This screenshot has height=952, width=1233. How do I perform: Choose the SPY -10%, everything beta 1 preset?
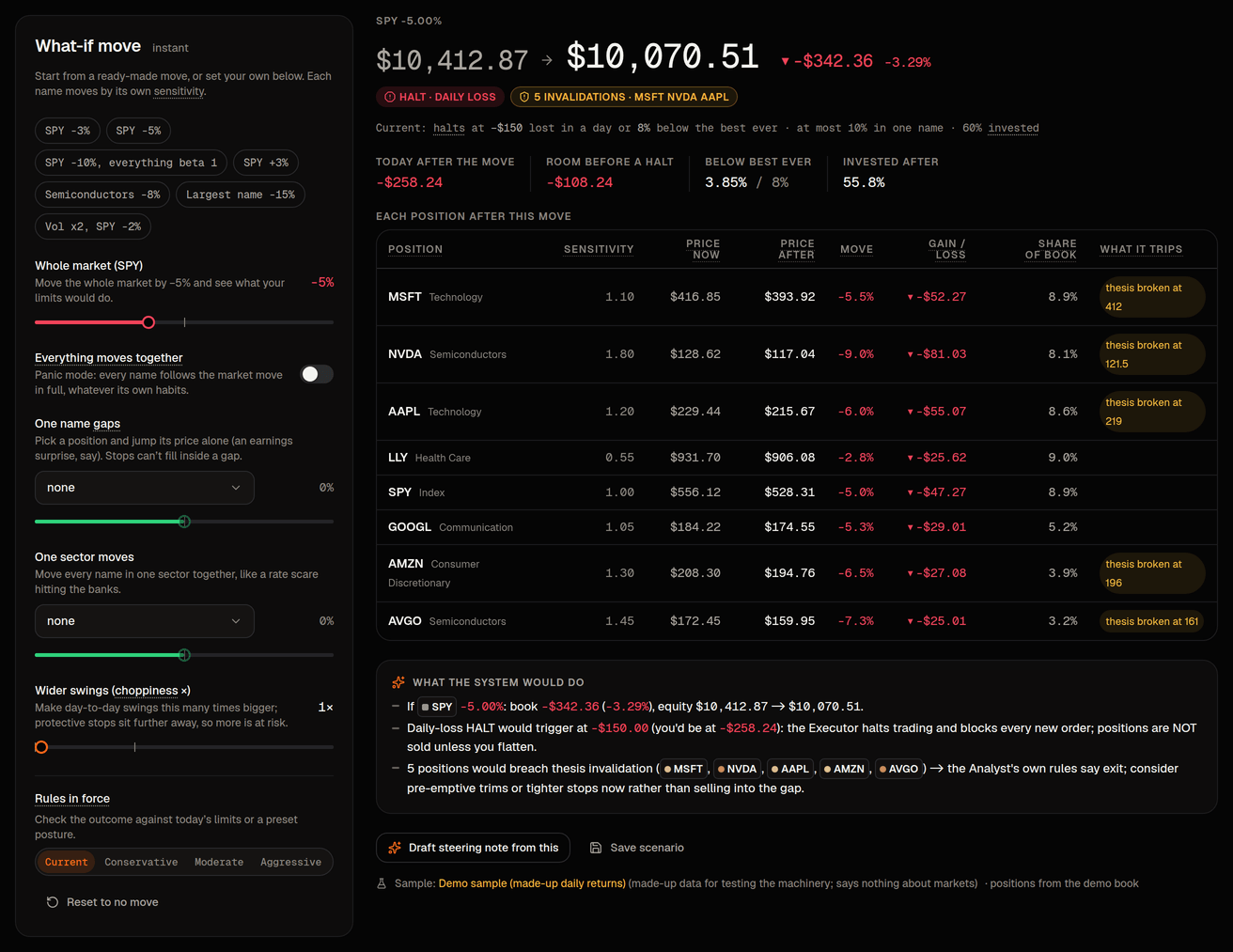tap(132, 163)
